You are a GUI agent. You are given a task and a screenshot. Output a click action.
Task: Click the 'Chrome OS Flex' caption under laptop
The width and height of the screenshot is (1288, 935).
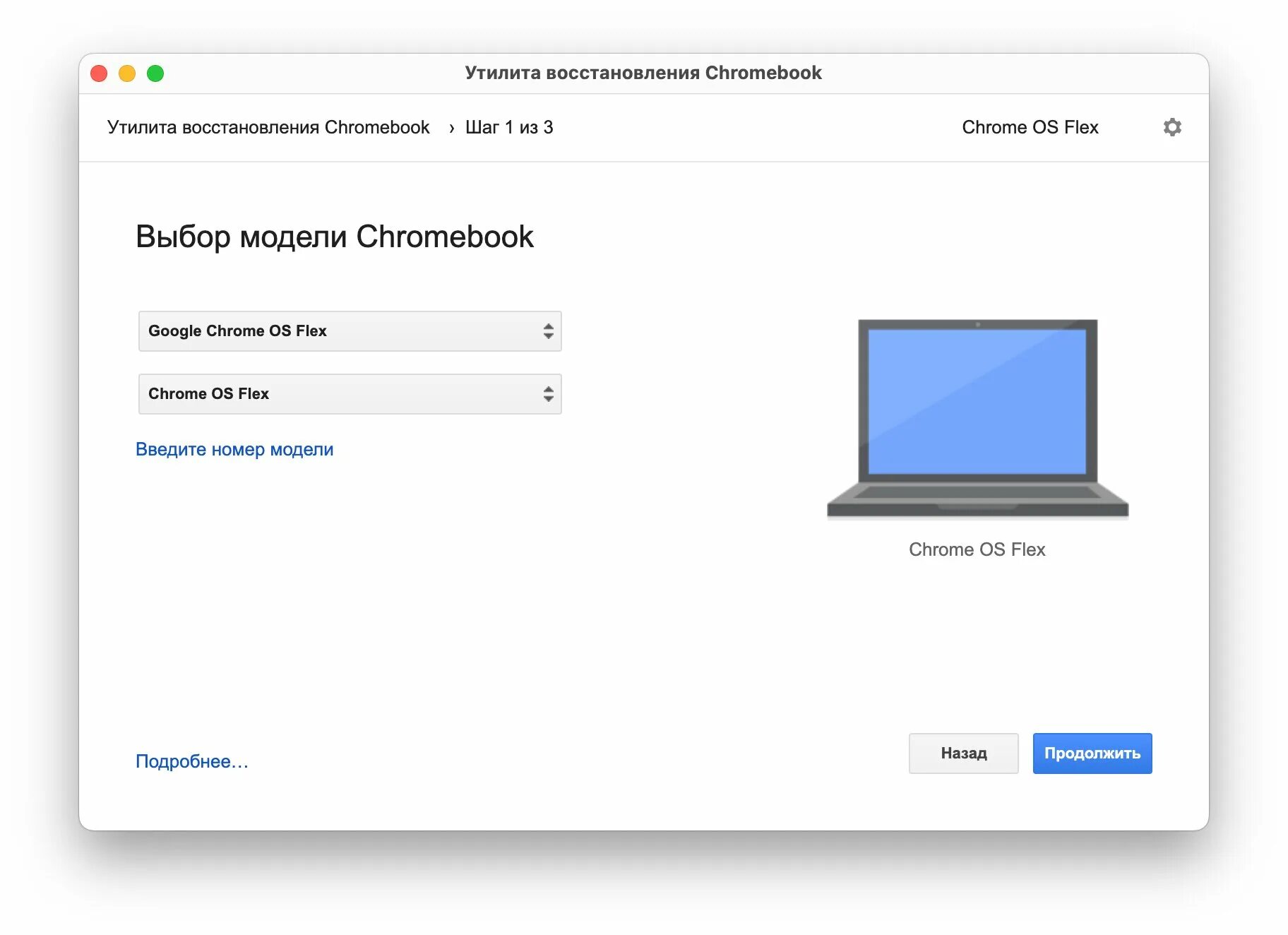[x=977, y=549]
